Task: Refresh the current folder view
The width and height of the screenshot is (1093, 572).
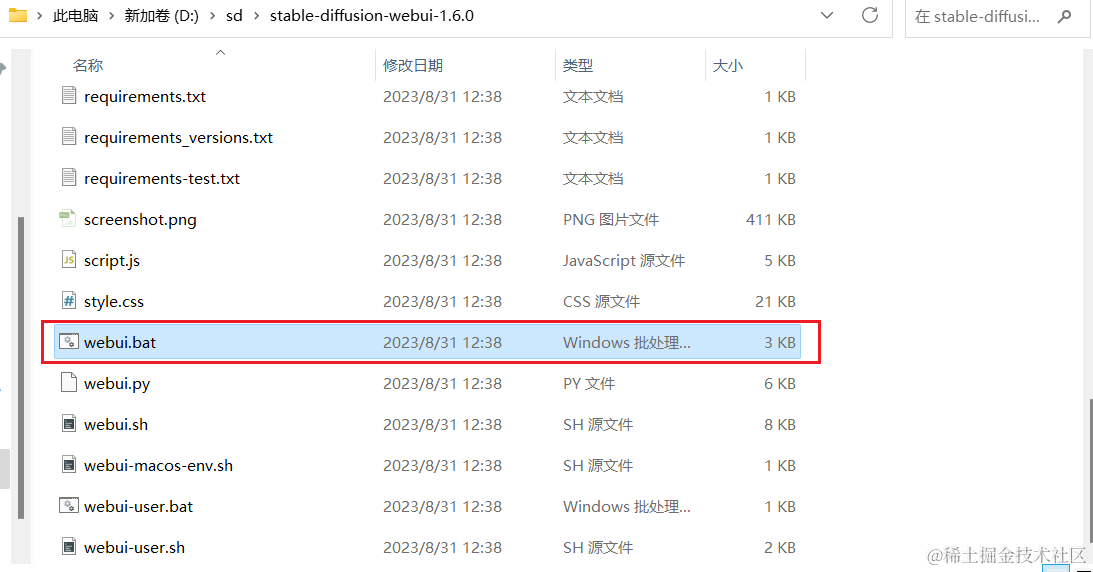Action: (870, 15)
